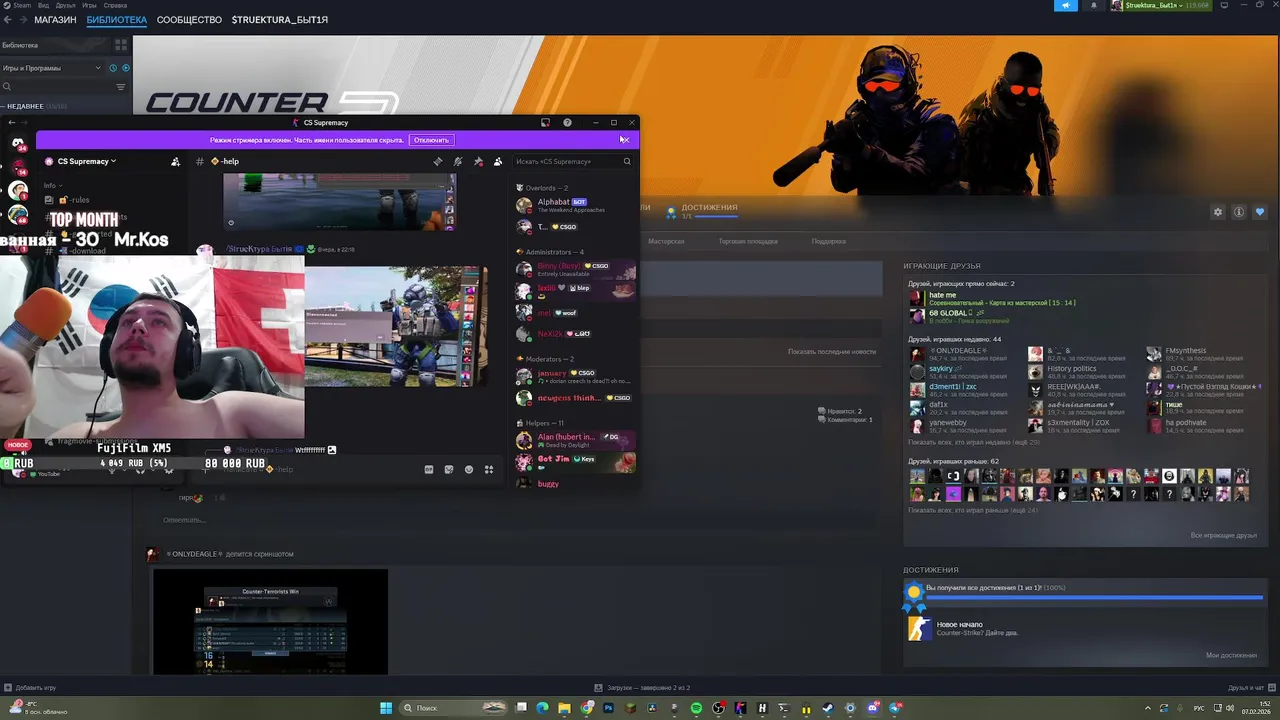Open Steam announcements megaphone button
Viewport: 1280px width, 720px height.
point(1065,5)
